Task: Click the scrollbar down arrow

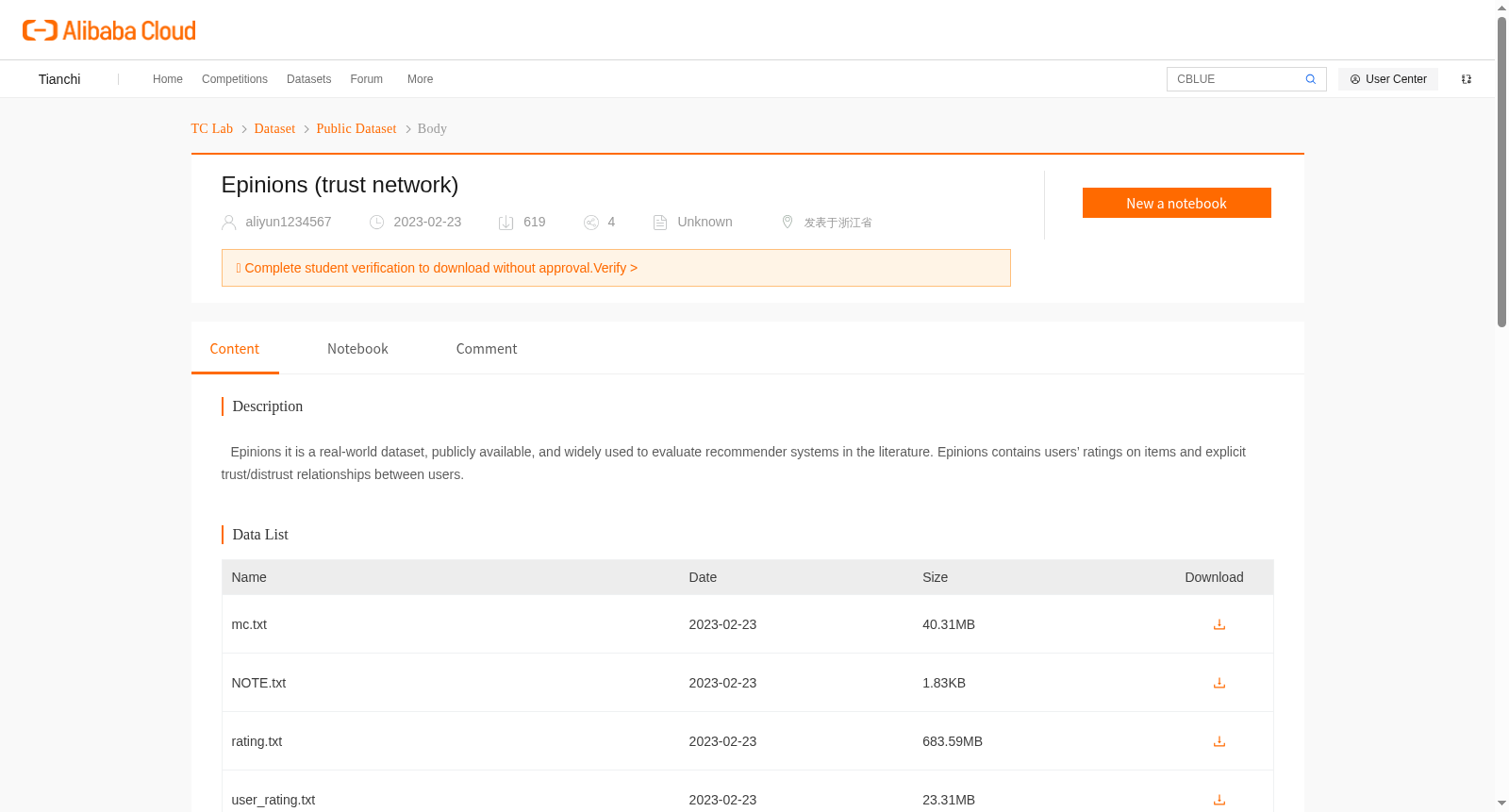Action: tap(1502, 804)
